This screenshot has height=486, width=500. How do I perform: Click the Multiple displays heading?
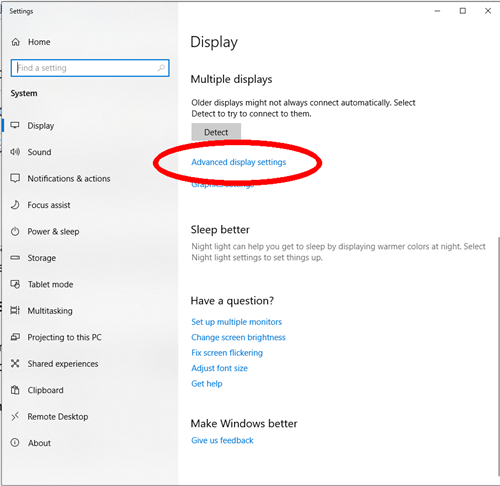pyautogui.click(x=231, y=79)
